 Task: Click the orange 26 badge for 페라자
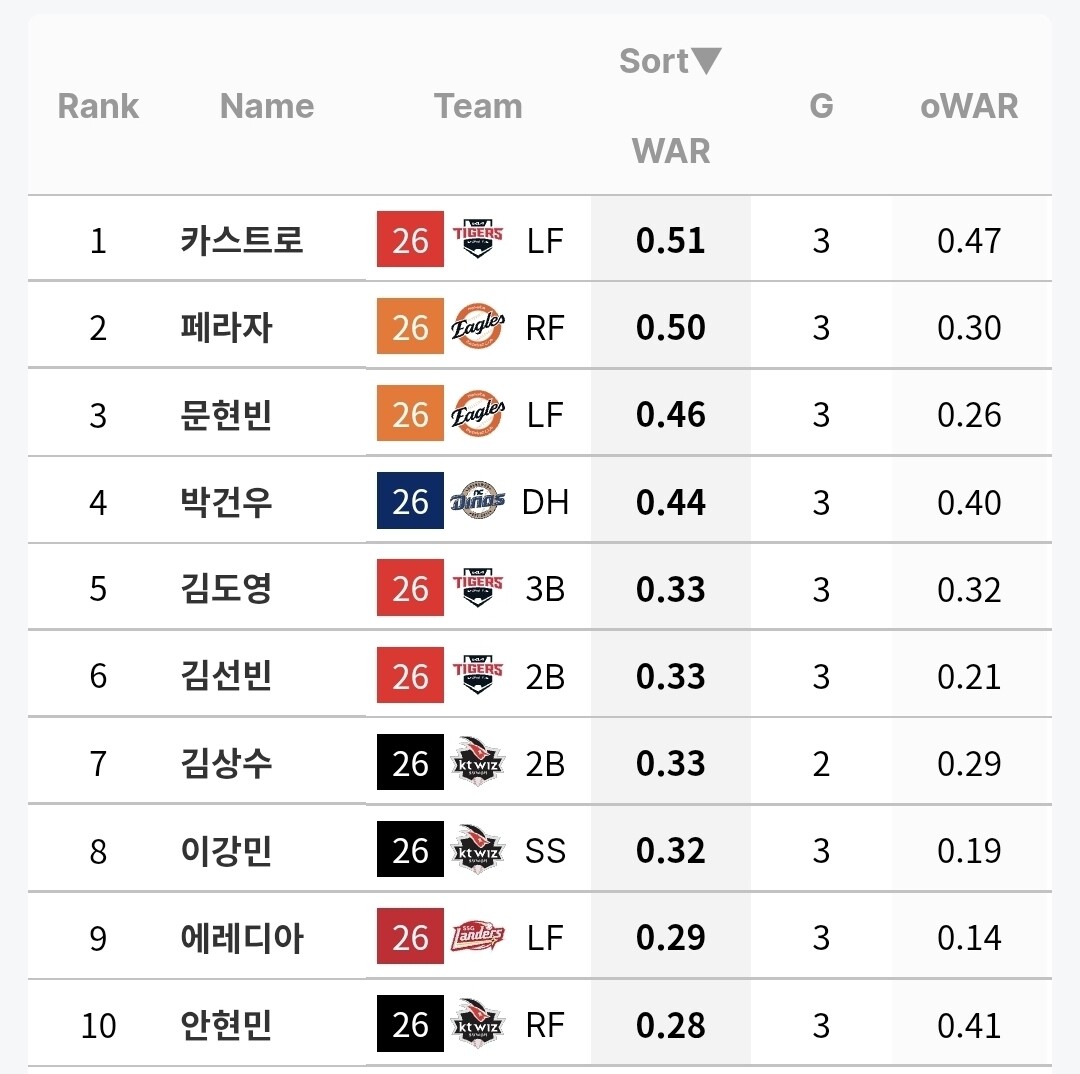(x=411, y=326)
